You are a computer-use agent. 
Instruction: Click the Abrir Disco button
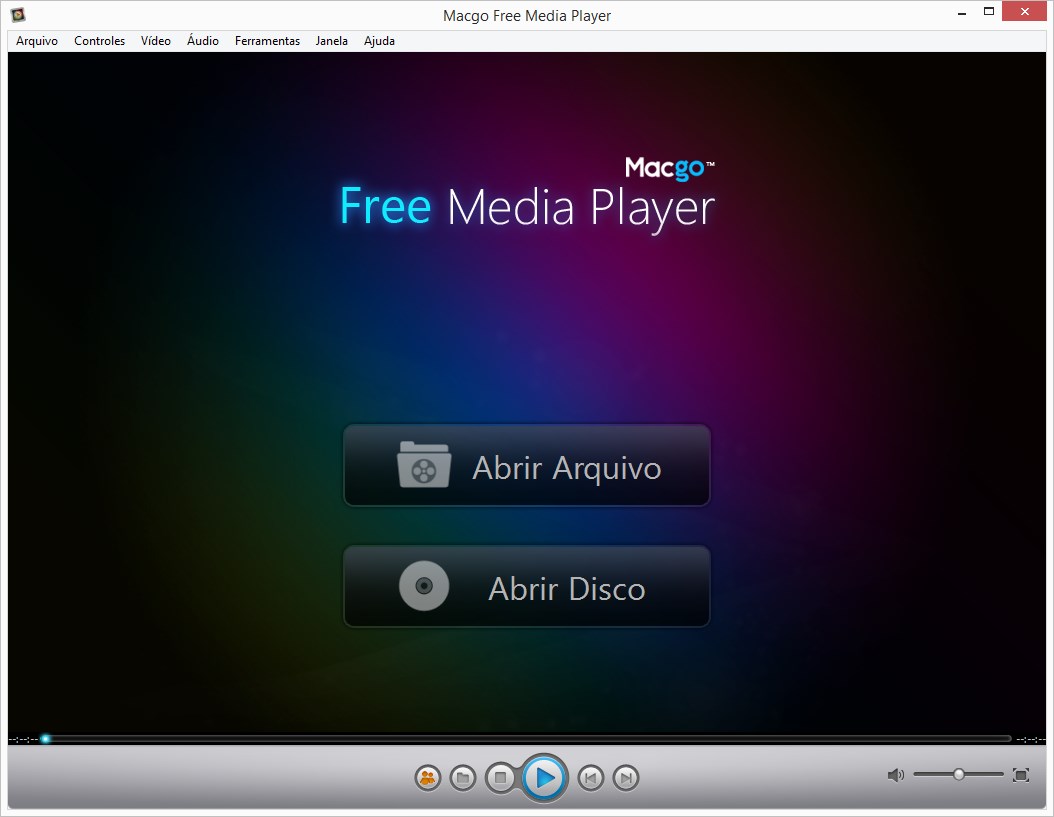[x=527, y=586]
